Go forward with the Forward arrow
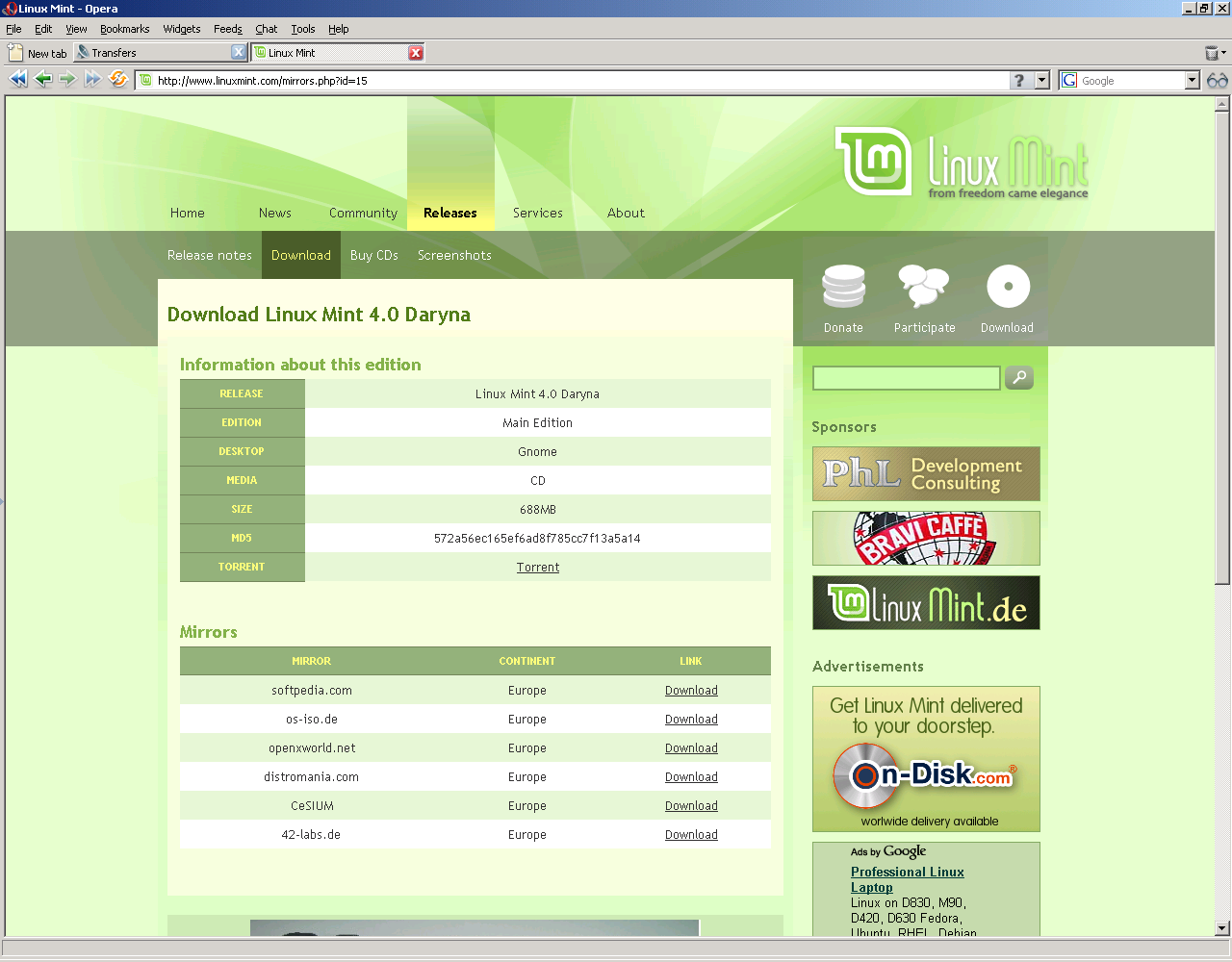Viewport: 1232px width, 962px height. click(x=67, y=80)
